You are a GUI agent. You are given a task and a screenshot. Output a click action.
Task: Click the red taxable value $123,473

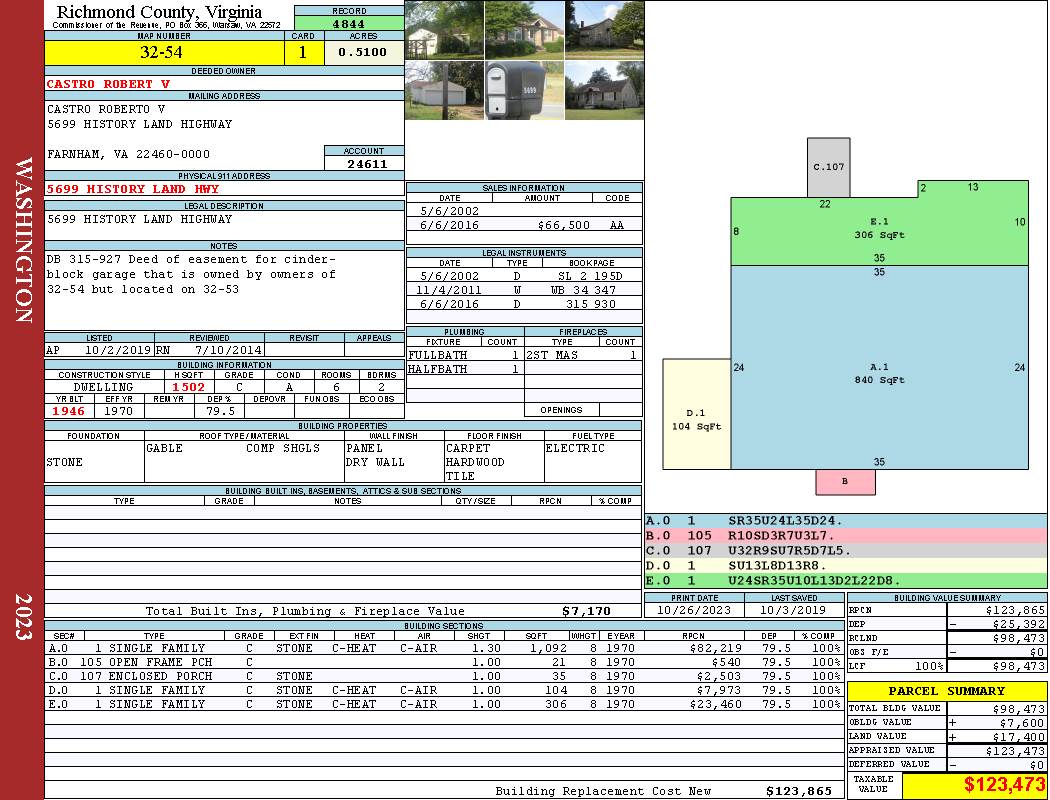point(1004,785)
